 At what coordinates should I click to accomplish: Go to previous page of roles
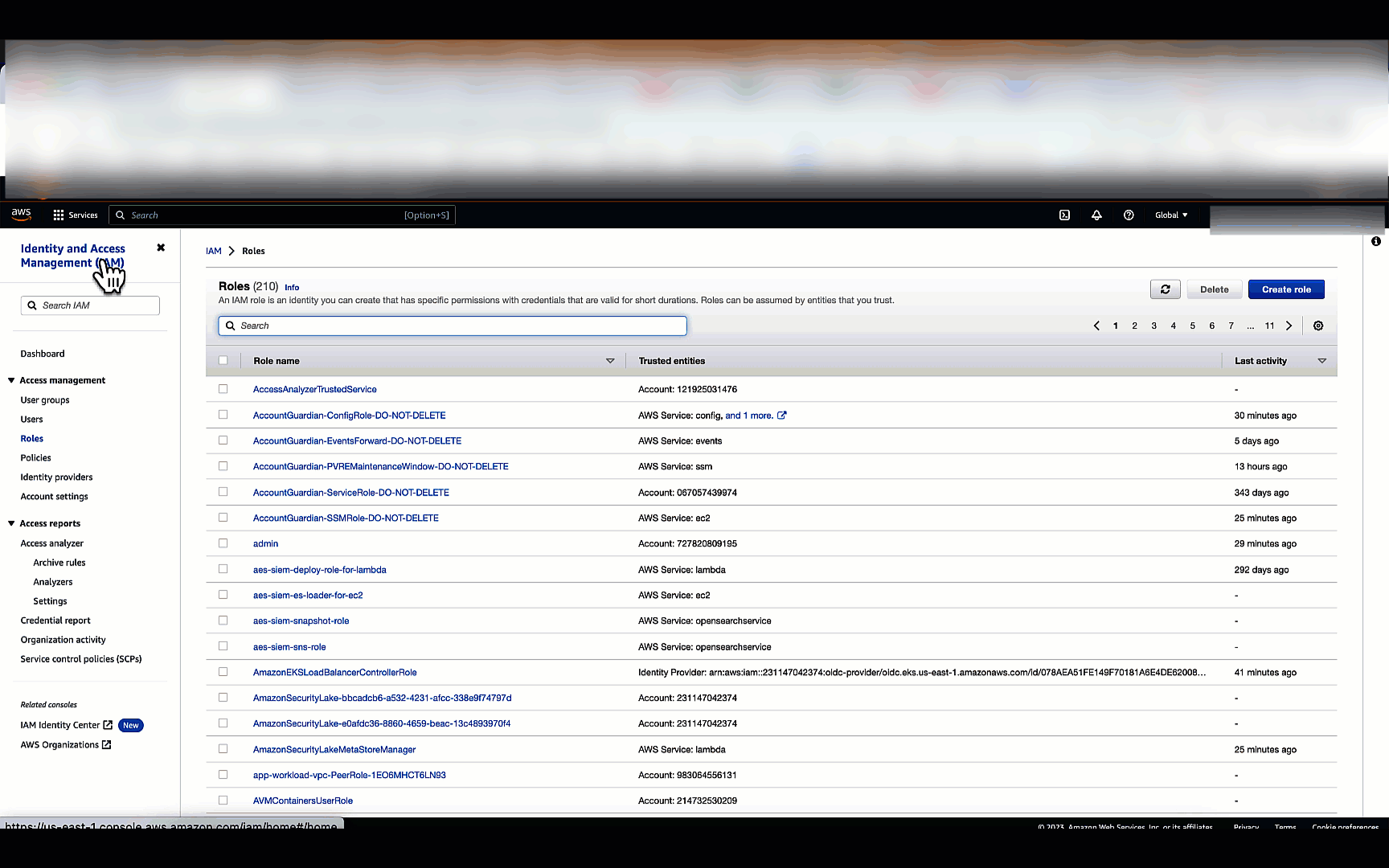click(1096, 325)
